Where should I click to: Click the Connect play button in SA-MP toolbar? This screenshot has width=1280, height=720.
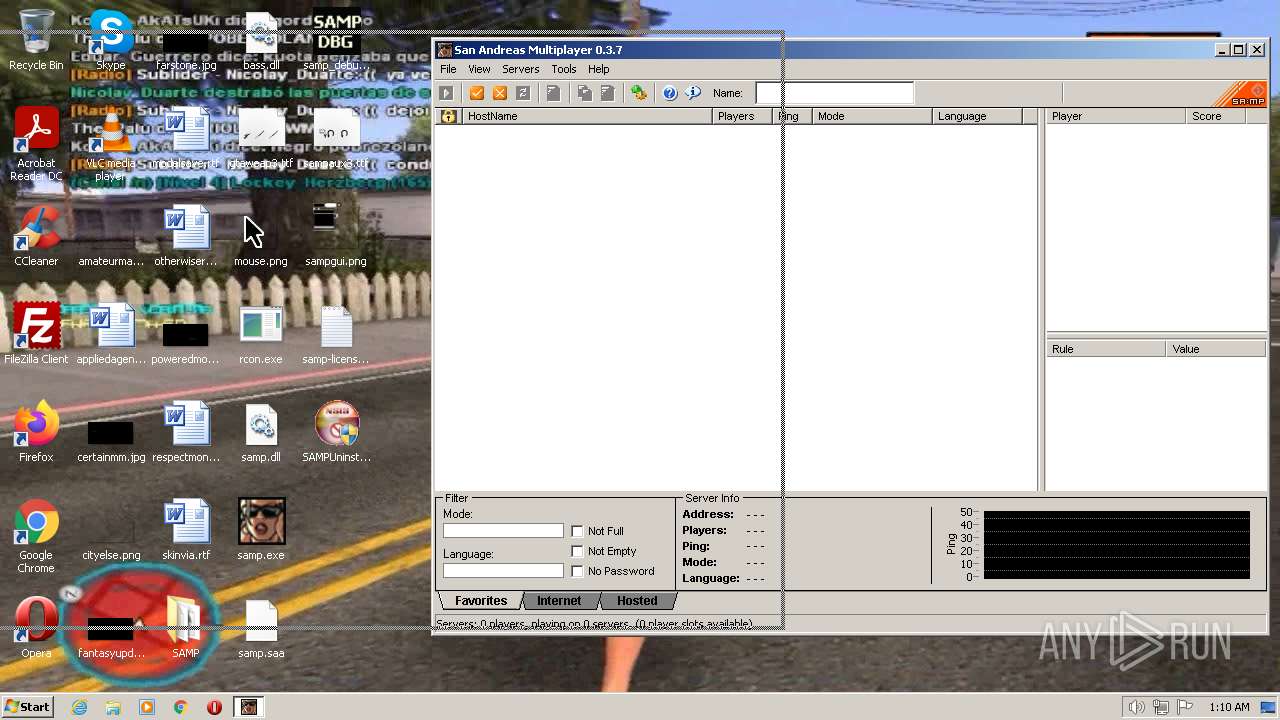[446, 93]
